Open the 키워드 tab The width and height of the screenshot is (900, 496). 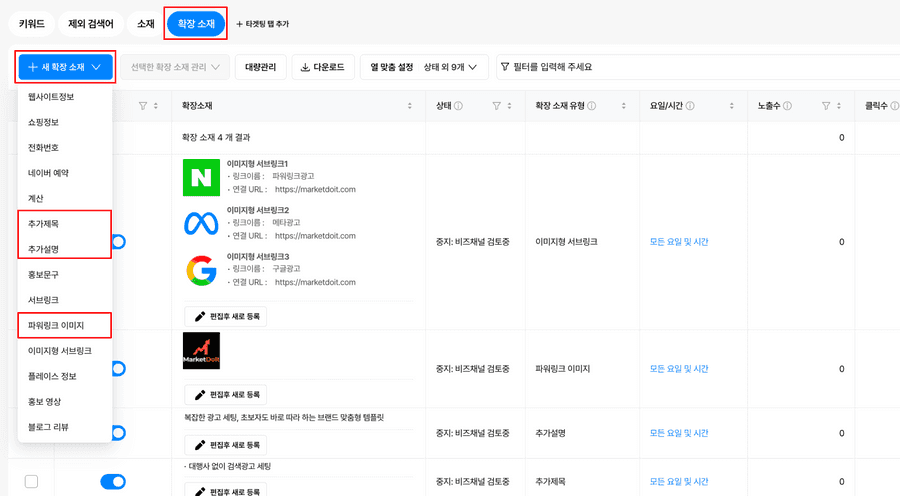pyautogui.click(x=32, y=24)
